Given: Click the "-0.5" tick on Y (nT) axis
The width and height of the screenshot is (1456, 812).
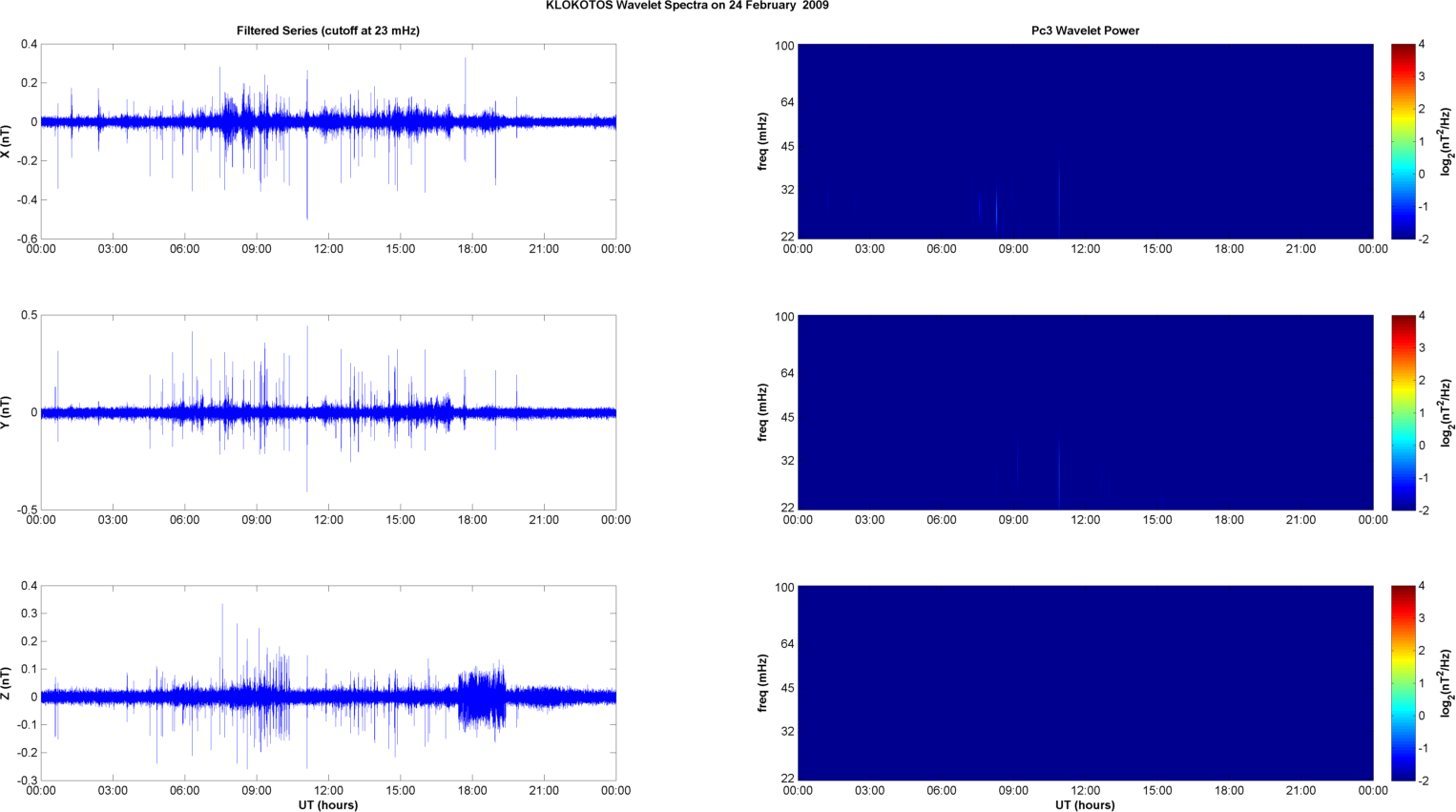Looking at the screenshot, I should pyautogui.click(x=26, y=510).
